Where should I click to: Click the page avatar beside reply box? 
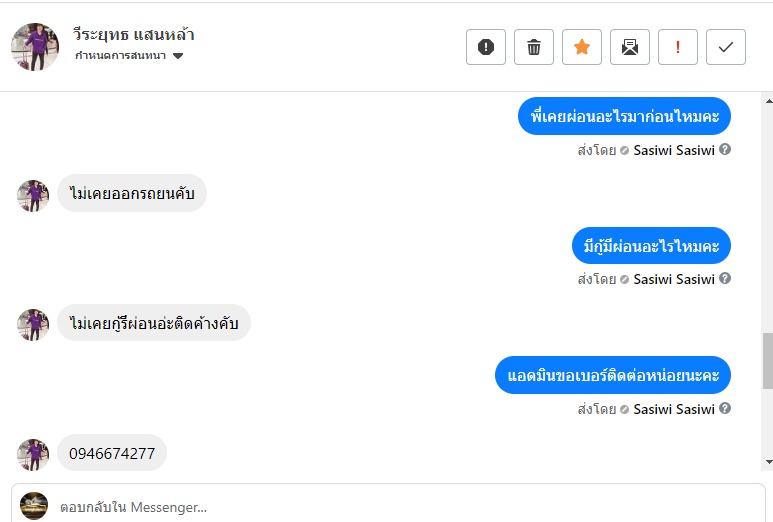point(34,506)
